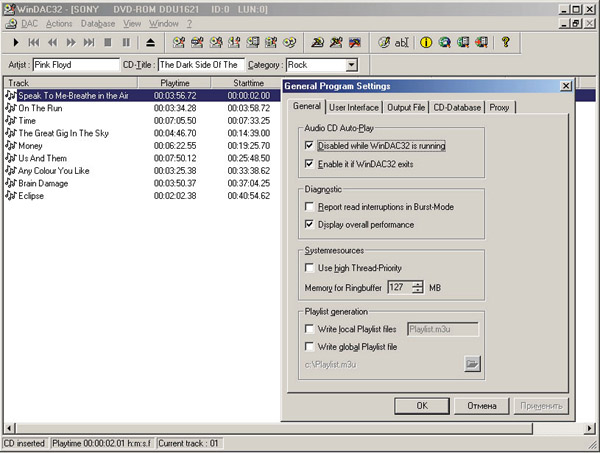Click the horizontal scrollbar's left arrow
This screenshot has width=600, height=453.
pos(10,428)
